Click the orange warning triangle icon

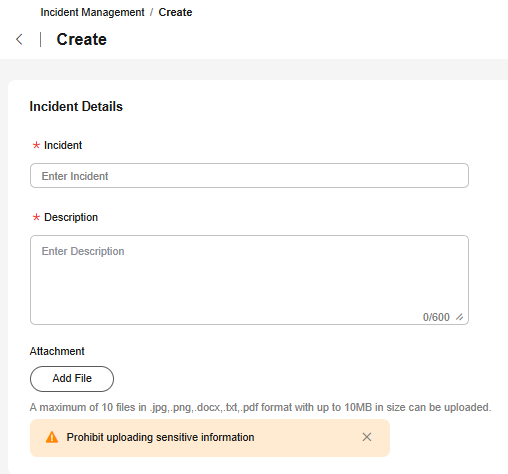pos(52,437)
